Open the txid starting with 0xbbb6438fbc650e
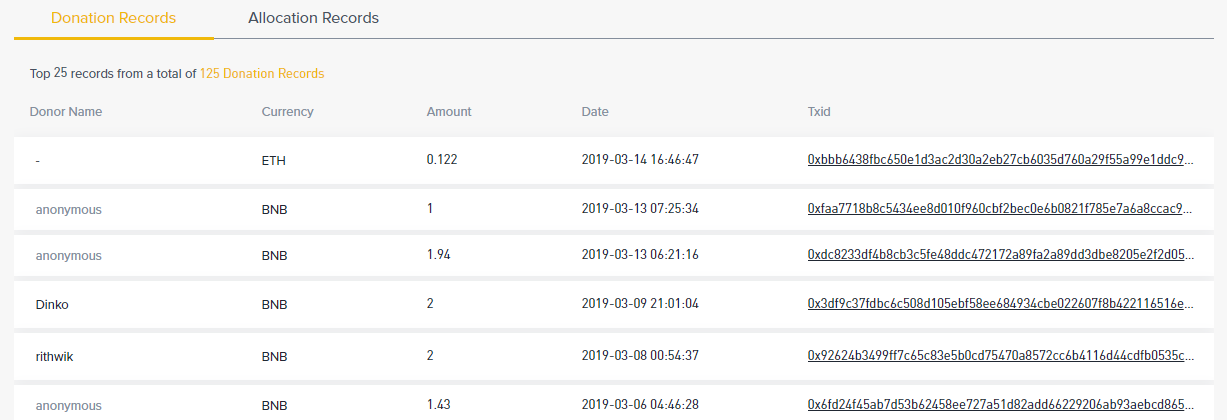 1001,160
